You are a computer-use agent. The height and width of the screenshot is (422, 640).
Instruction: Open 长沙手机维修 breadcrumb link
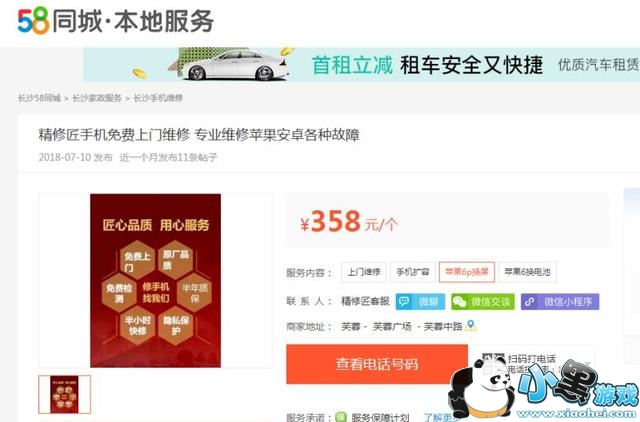click(x=158, y=98)
